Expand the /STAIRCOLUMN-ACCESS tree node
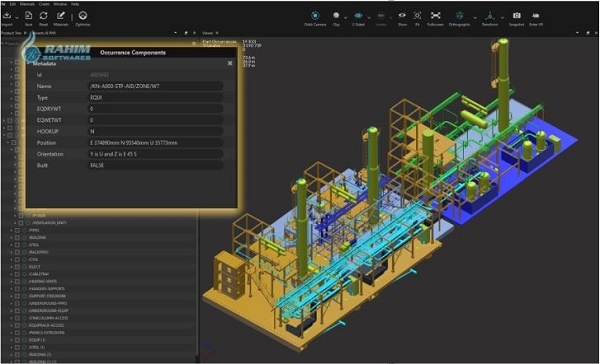The width and height of the screenshot is (600, 364). [11, 318]
